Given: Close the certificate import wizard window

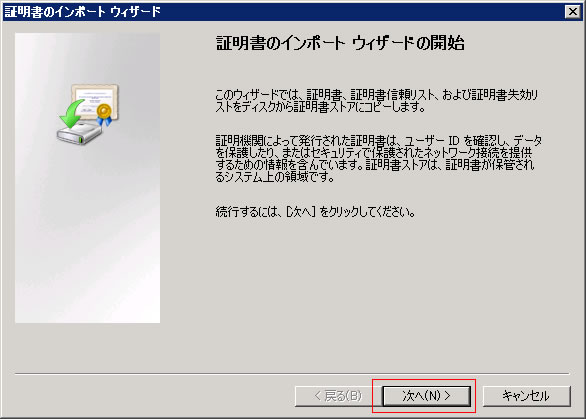Looking at the screenshot, I should [573, 12].
